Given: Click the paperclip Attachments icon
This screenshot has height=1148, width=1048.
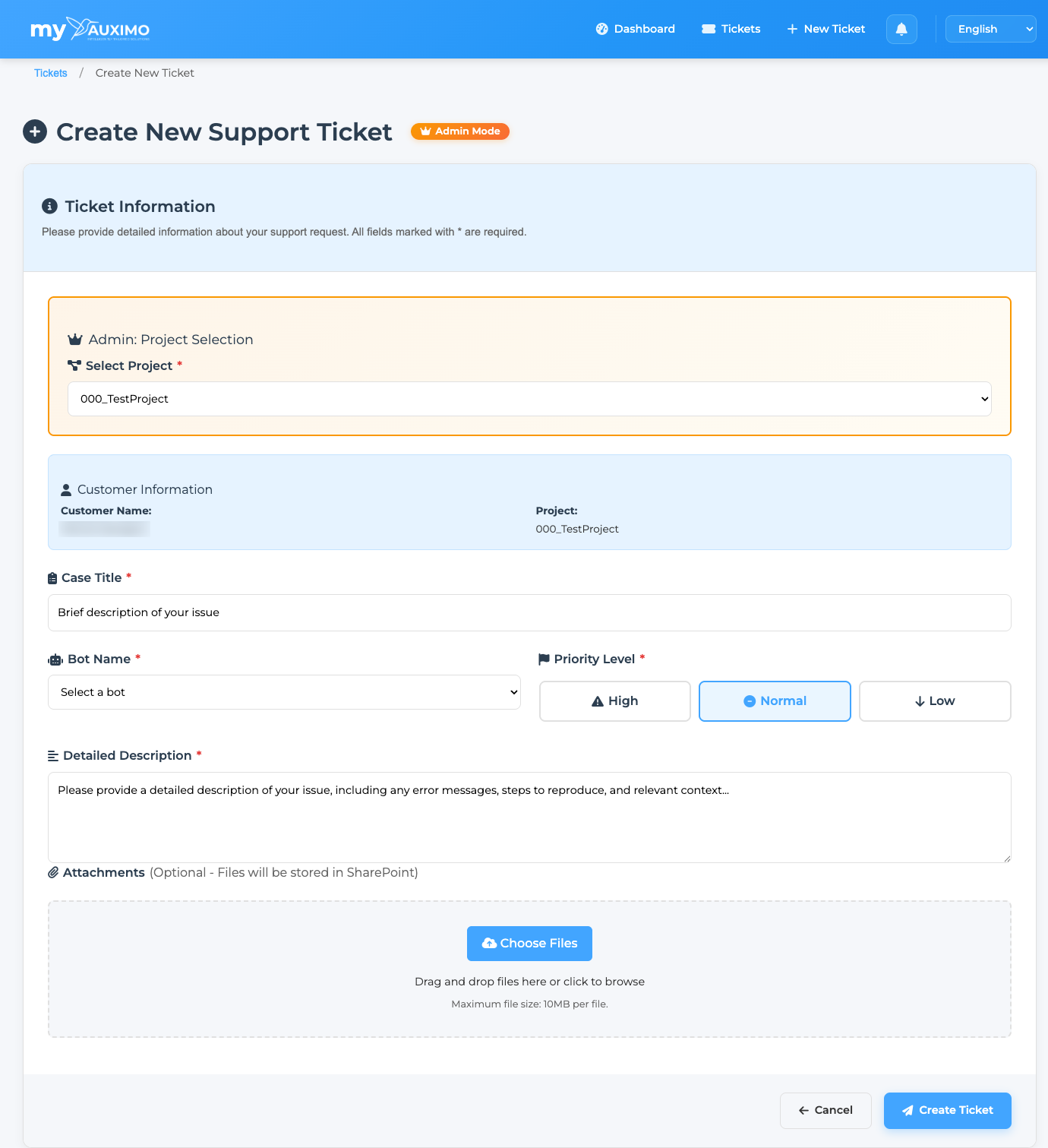Looking at the screenshot, I should click(53, 872).
